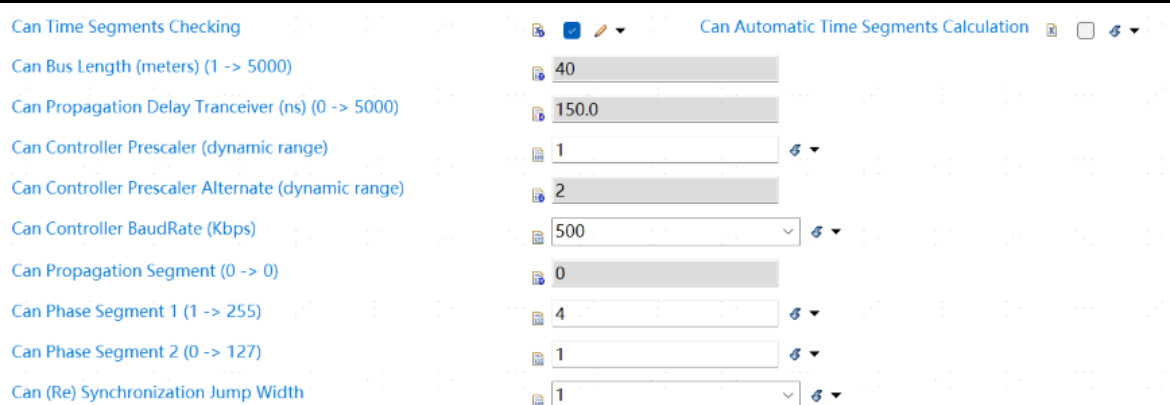This screenshot has height=405, width=1170.
Task: Open arrow menu for Automatic Time Segments Calculation
Action: (x=1135, y=31)
